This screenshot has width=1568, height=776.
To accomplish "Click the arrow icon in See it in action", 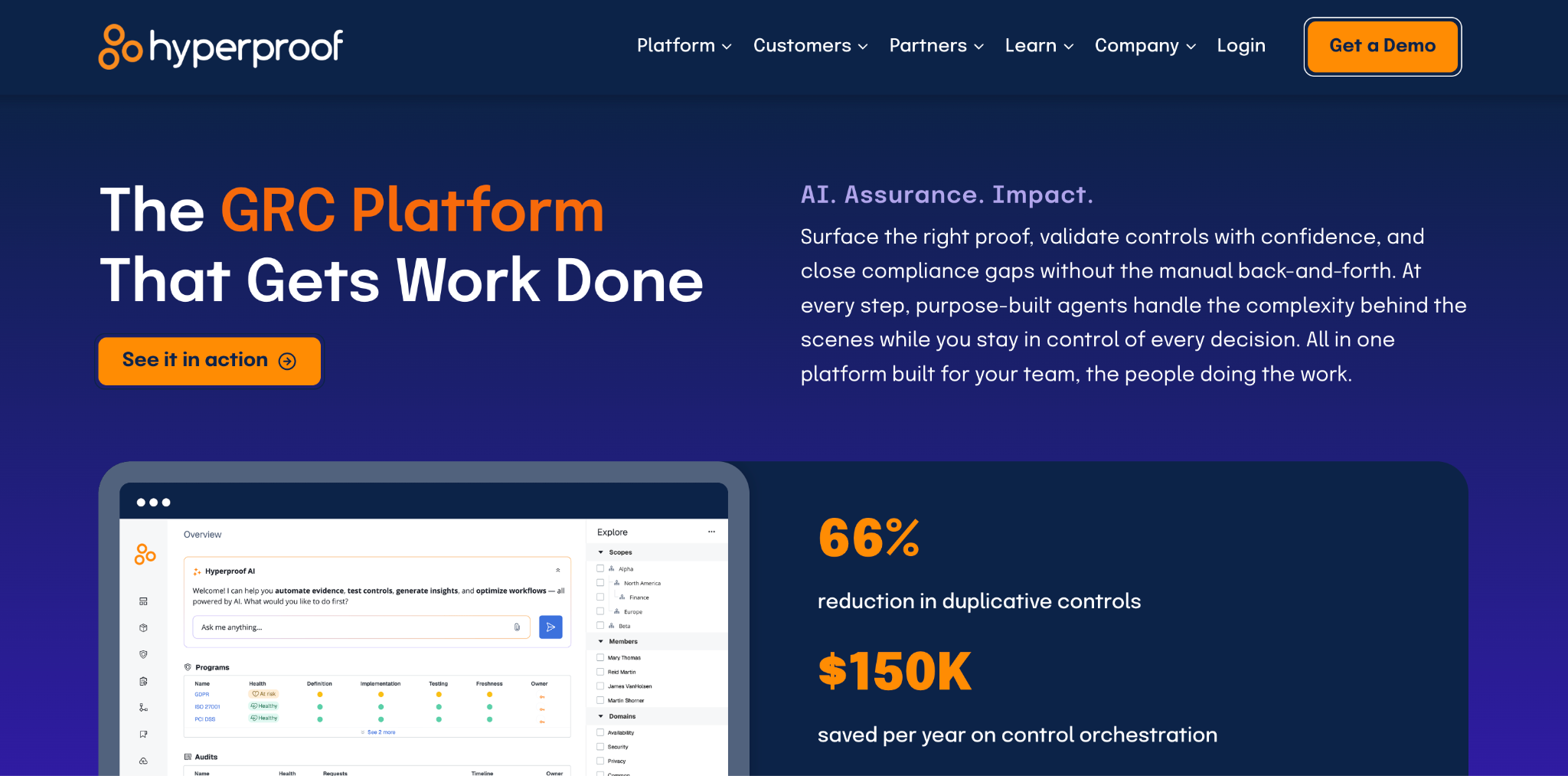I will [287, 362].
